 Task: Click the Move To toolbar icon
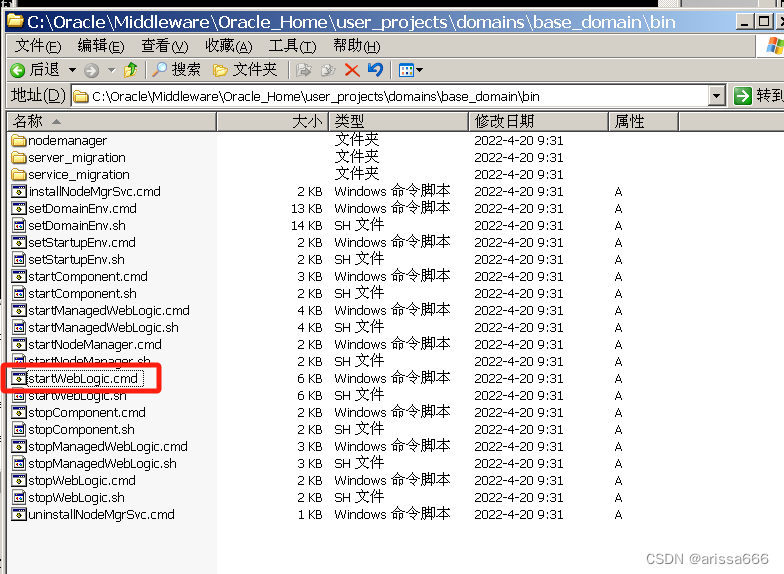click(x=304, y=70)
